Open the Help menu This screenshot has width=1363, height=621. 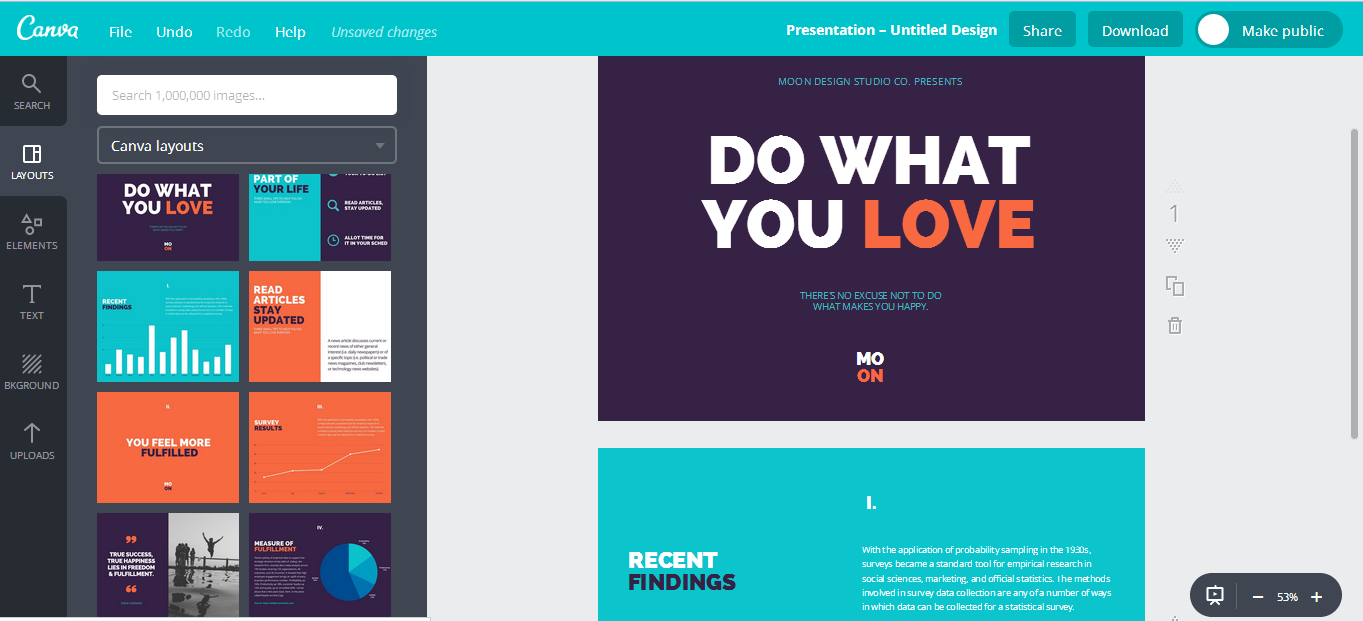pos(290,32)
